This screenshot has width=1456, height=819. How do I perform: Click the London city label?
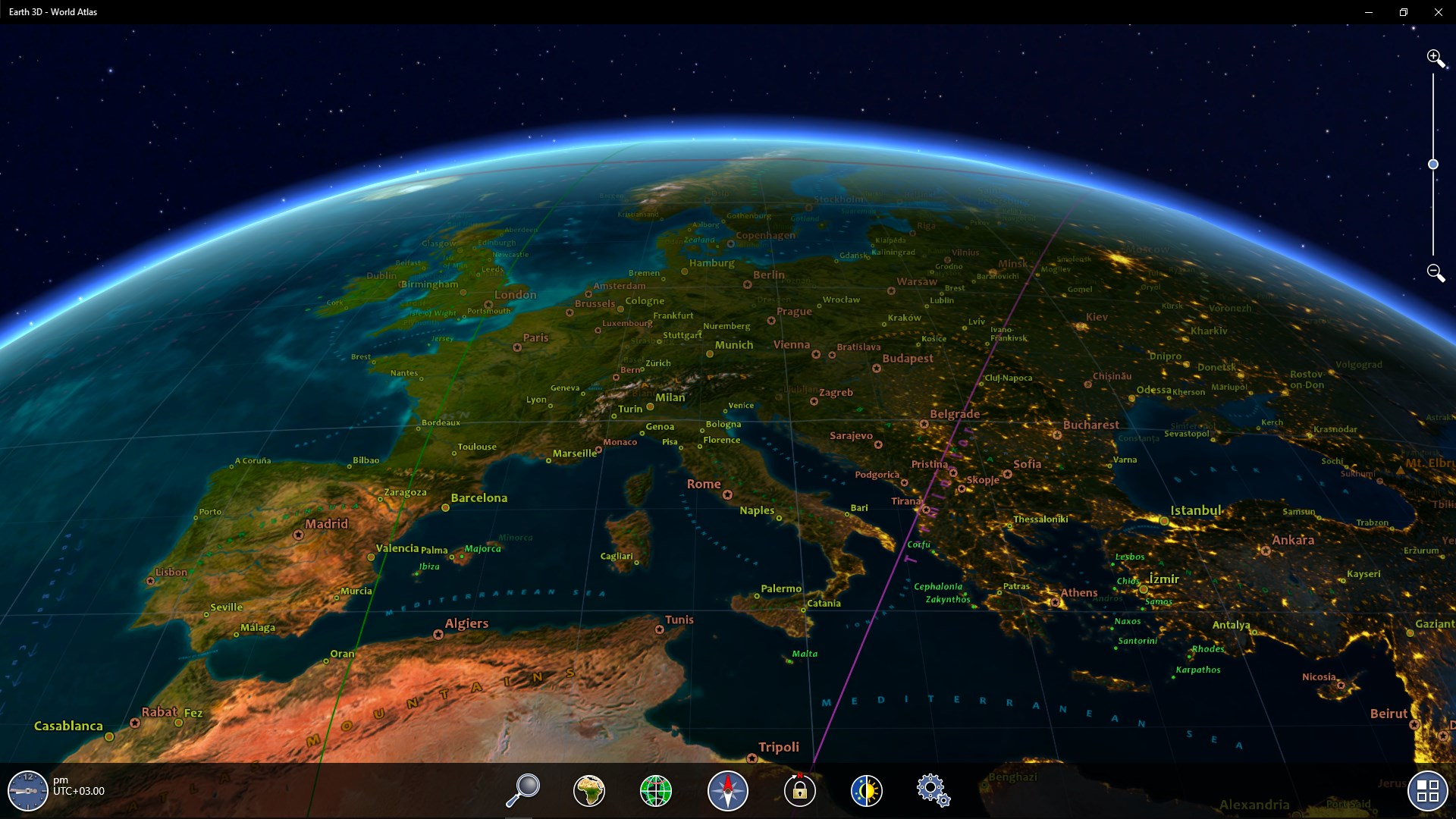click(515, 295)
